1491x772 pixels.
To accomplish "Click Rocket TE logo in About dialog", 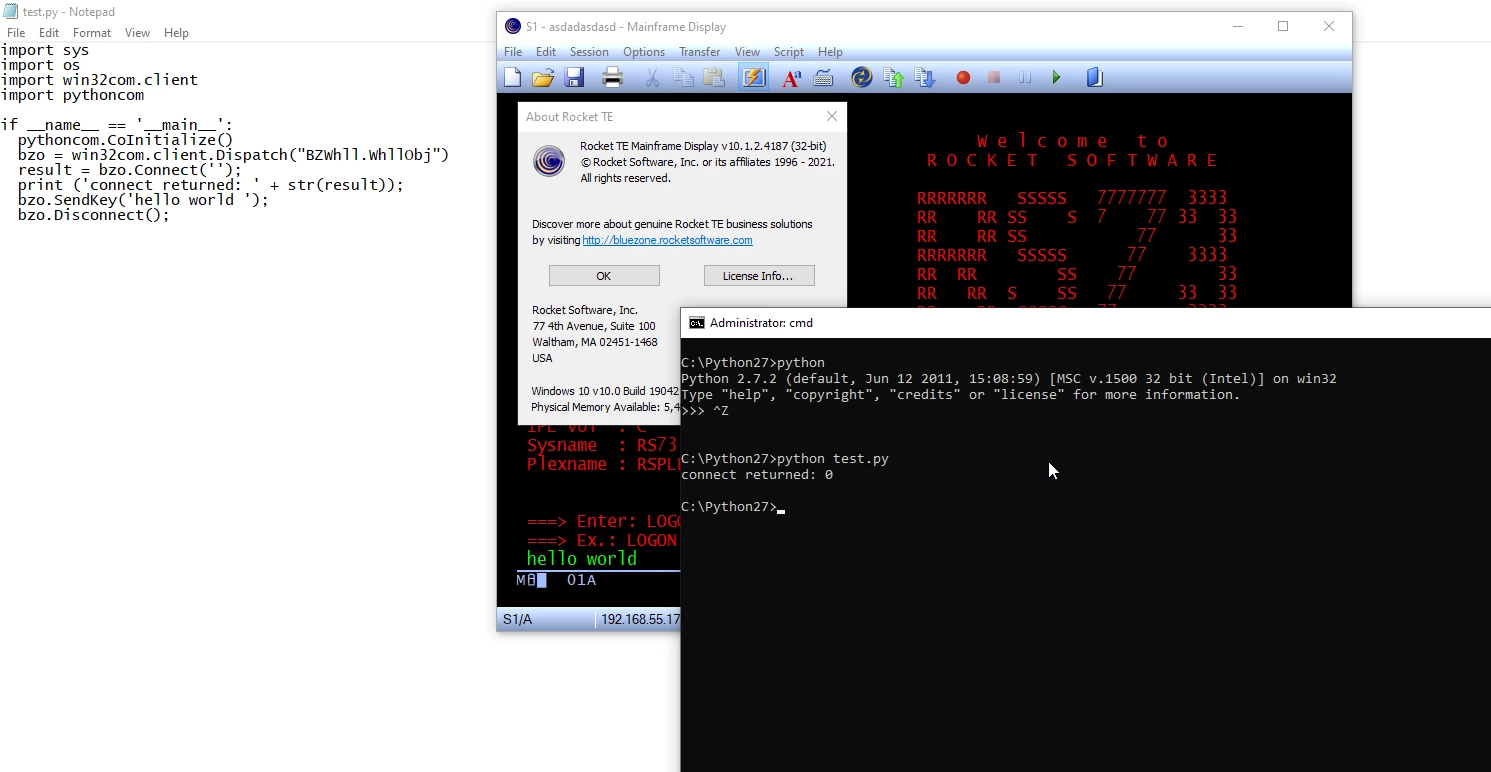I will point(549,161).
